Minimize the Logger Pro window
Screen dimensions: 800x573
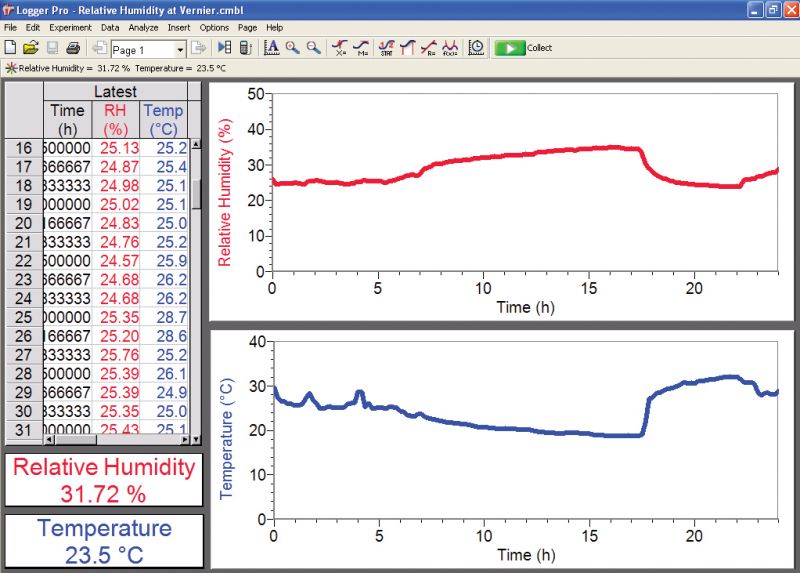pyautogui.click(x=756, y=10)
